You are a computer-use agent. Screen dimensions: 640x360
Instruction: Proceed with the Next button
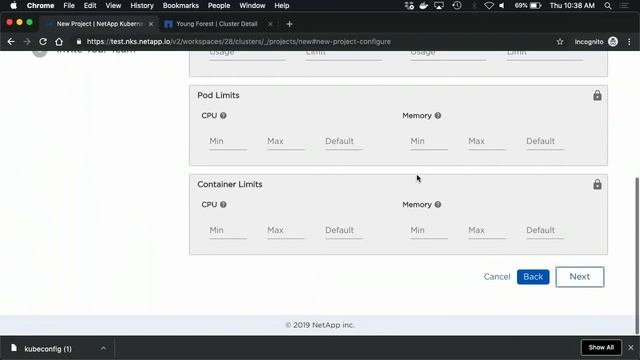click(x=580, y=277)
